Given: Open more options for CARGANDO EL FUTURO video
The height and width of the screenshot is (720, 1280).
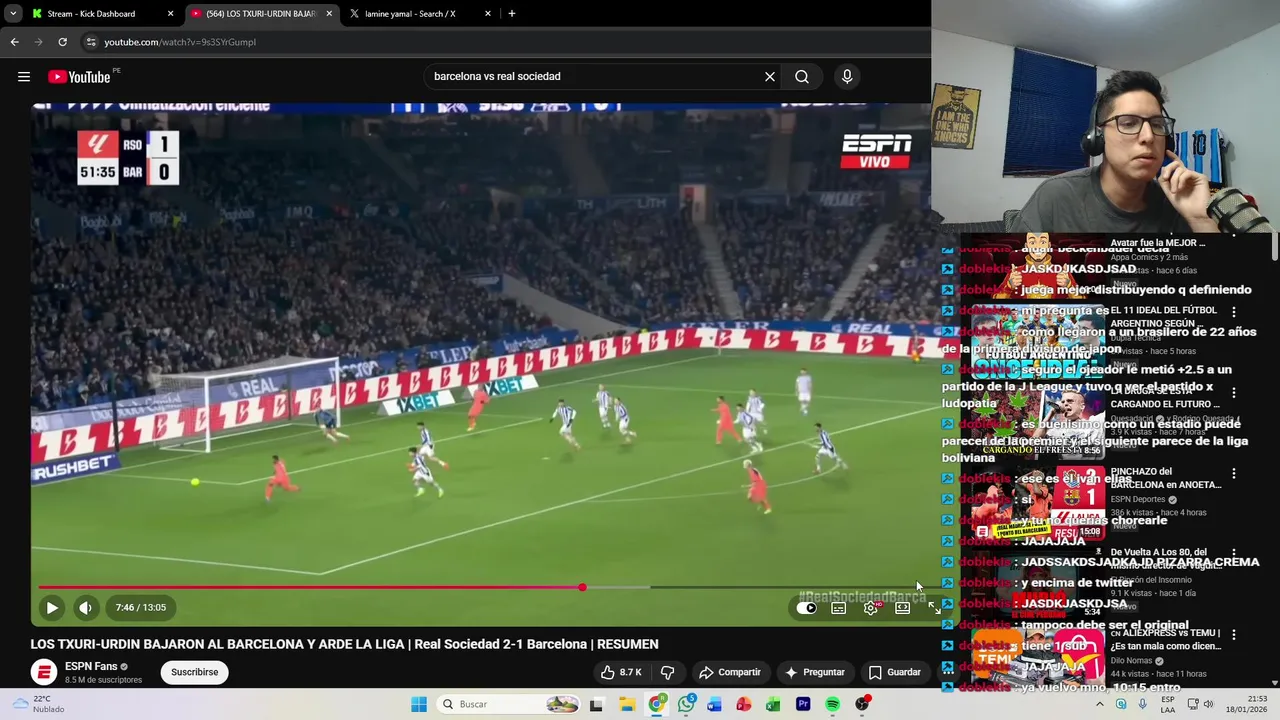Looking at the screenshot, I should pyautogui.click(x=1234, y=392).
